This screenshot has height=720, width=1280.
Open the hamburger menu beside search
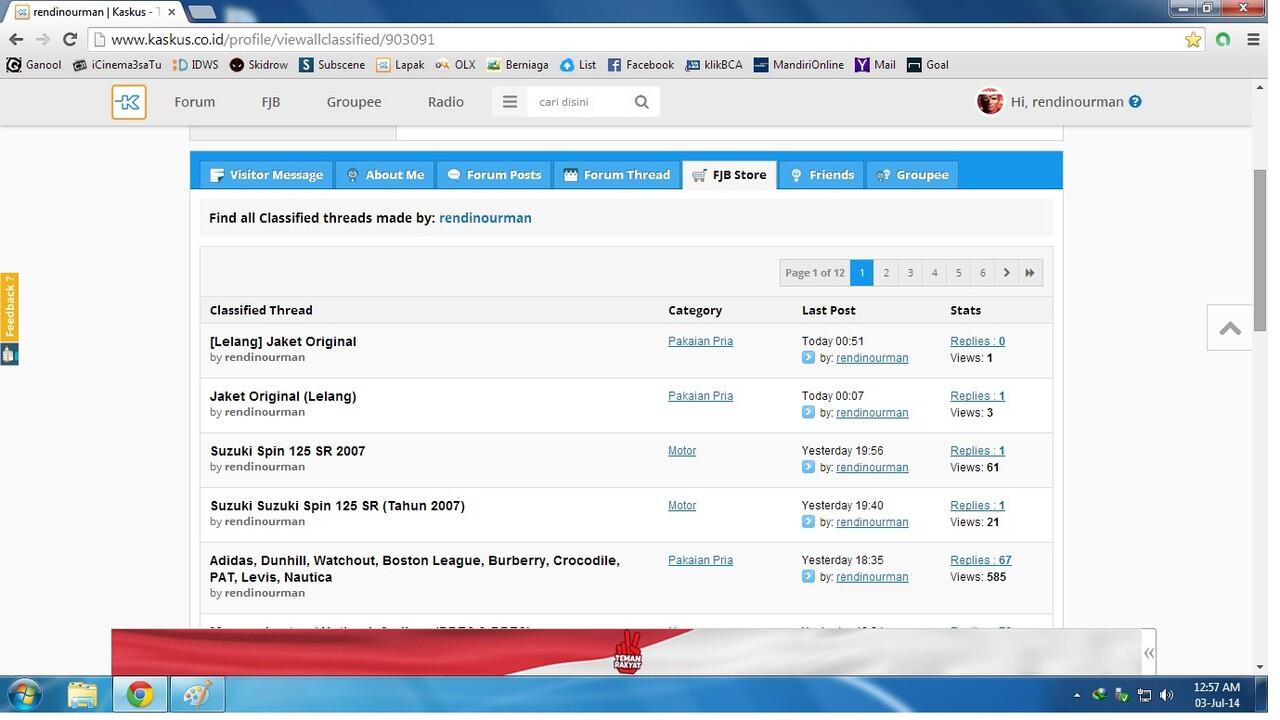(510, 102)
